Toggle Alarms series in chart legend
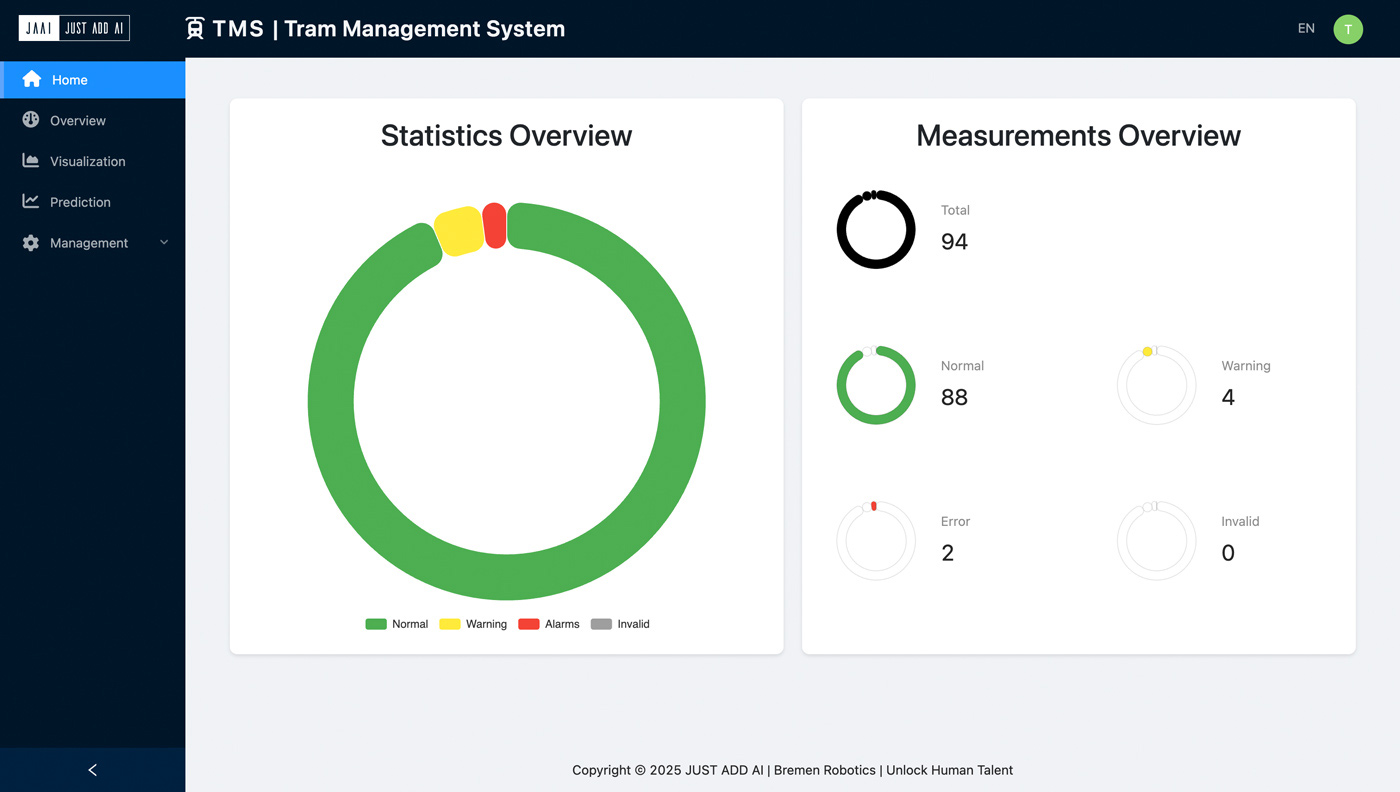The height and width of the screenshot is (792, 1400). (x=549, y=624)
